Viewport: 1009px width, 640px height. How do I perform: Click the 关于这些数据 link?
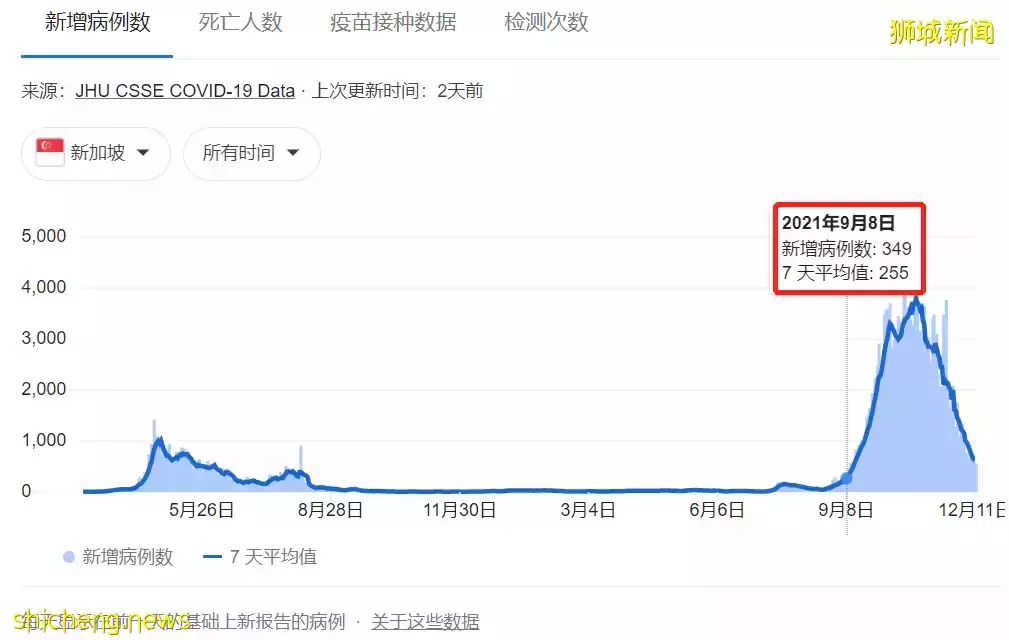pyautogui.click(x=425, y=621)
